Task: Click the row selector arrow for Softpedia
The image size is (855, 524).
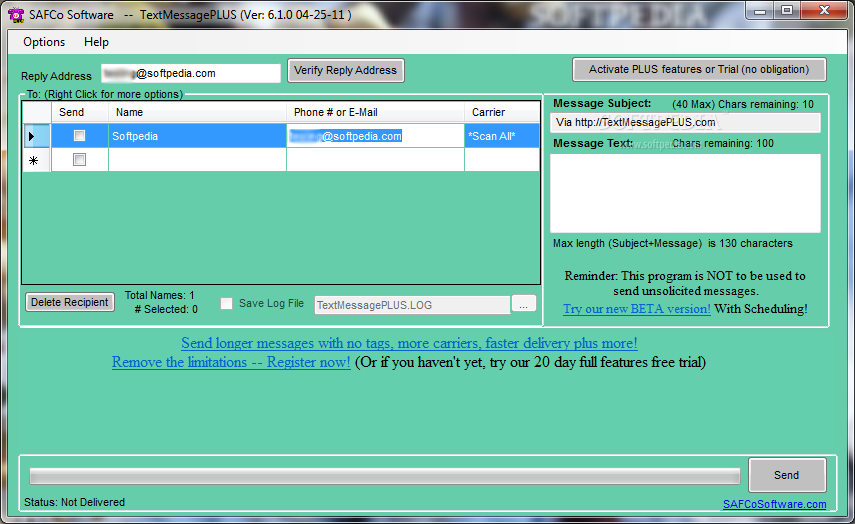Action: pyautogui.click(x=37, y=136)
